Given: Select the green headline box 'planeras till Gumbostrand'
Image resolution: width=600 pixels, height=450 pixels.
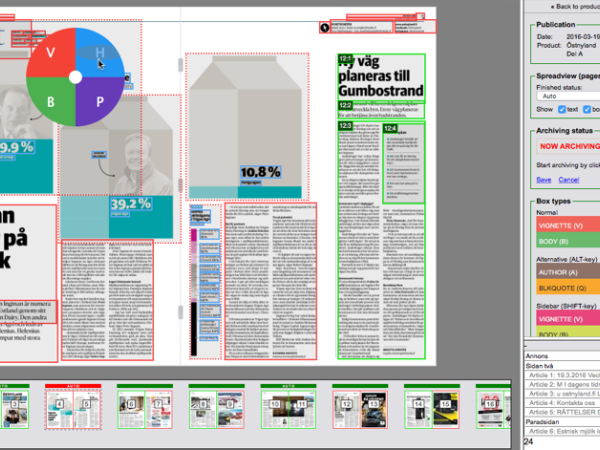Looking at the screenshot, I should (x=381, y=78).
